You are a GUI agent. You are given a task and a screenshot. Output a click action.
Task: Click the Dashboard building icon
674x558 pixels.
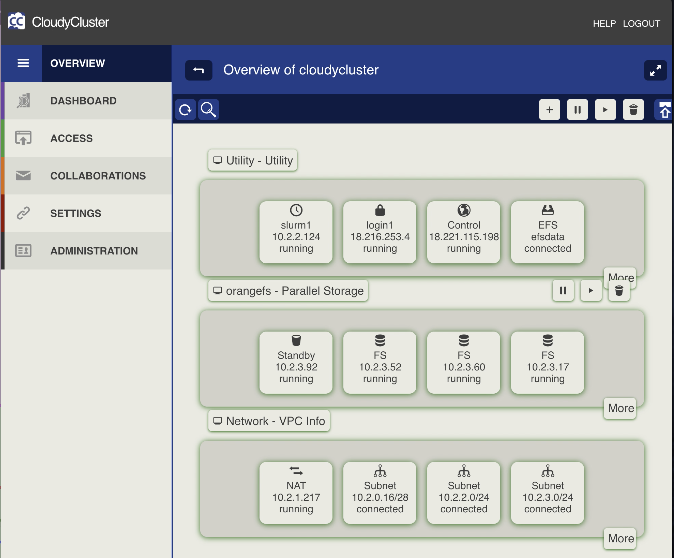(x=24, y=101)
